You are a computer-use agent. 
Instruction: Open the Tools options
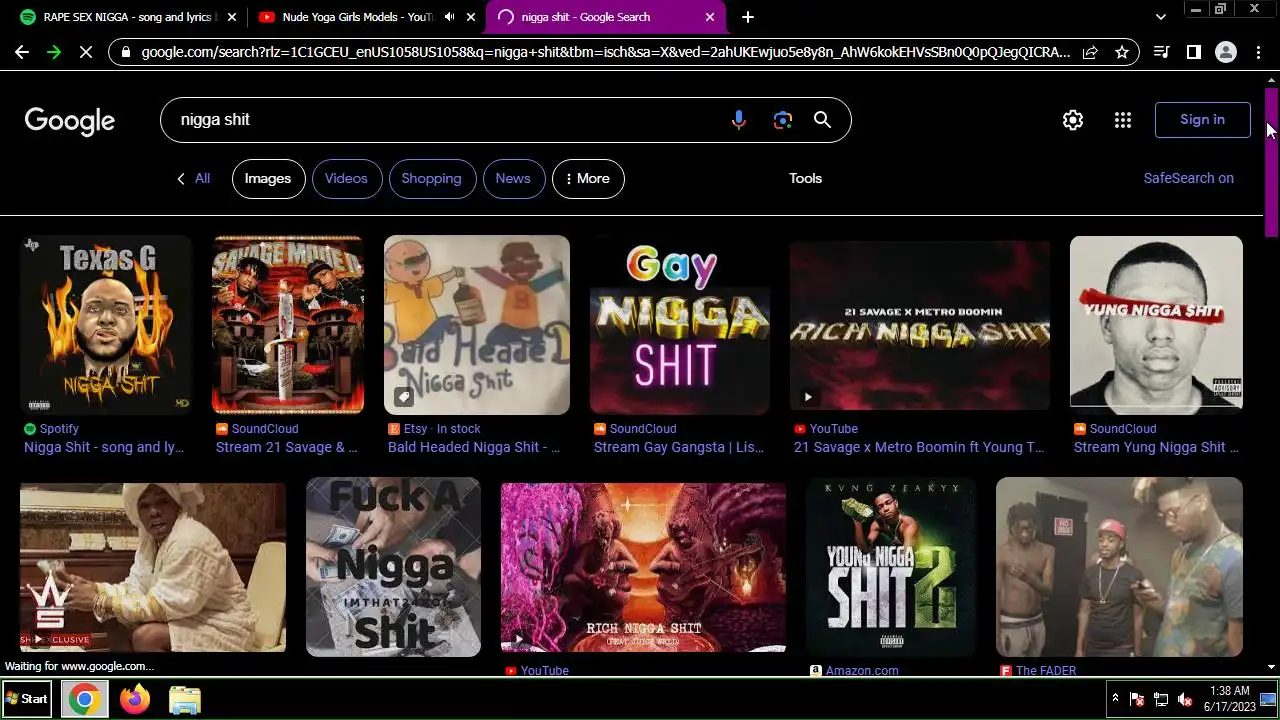(805, 178)
